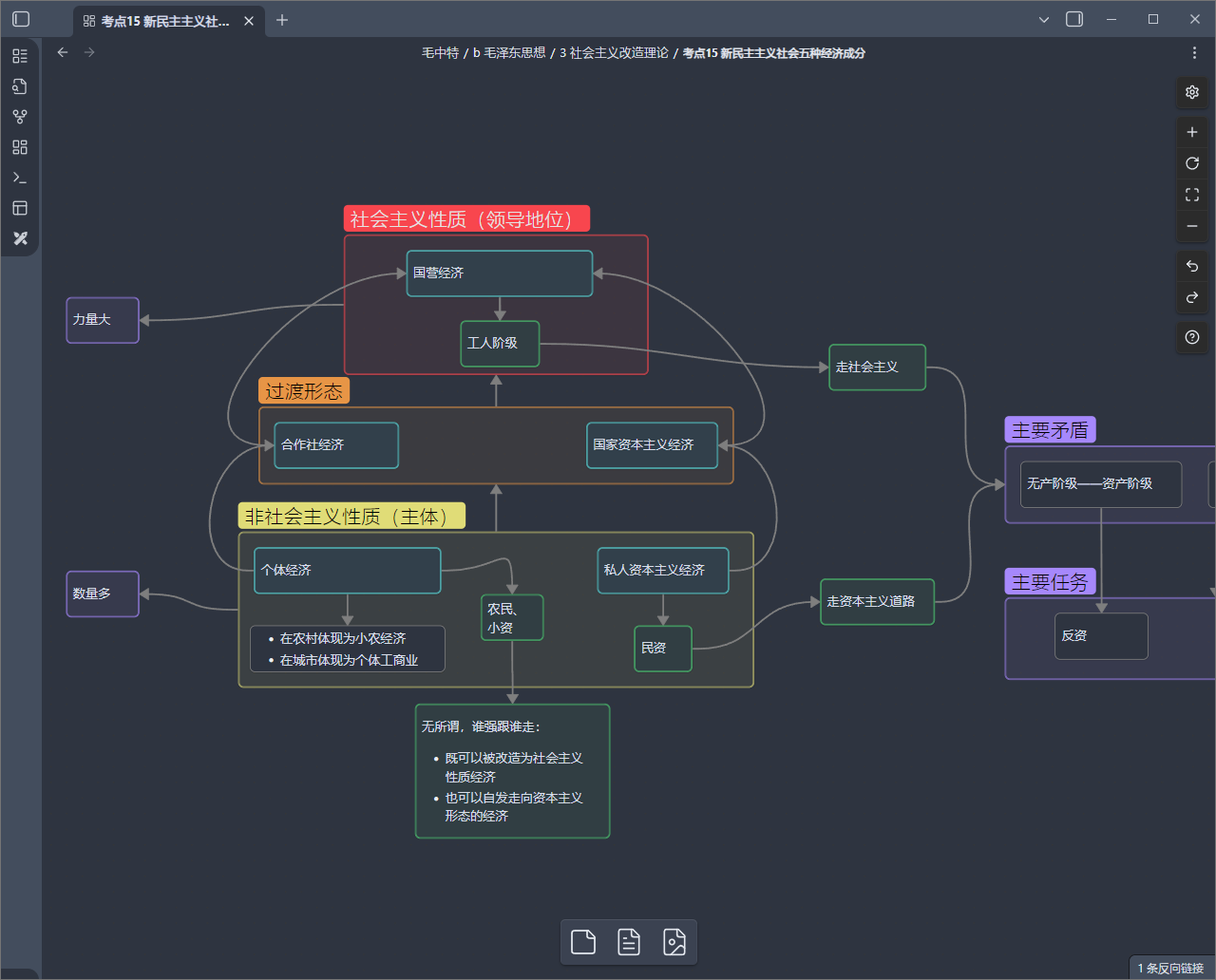Open the more options three-dot menu
Image resolution: width=1216 pixels, height=980 pixels.
(1194, 53)
